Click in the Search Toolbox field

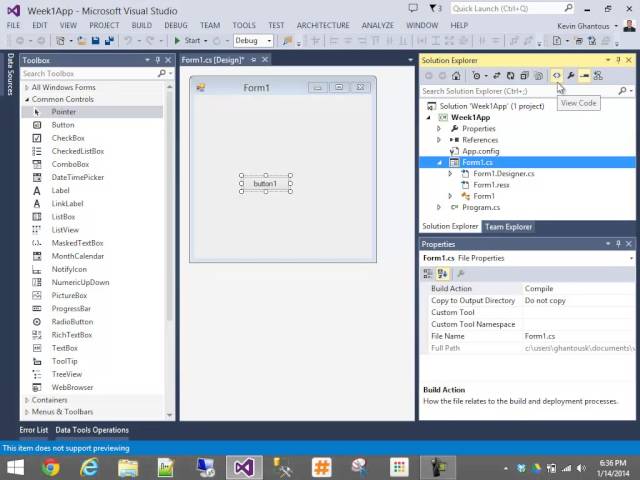coord(90,73)
